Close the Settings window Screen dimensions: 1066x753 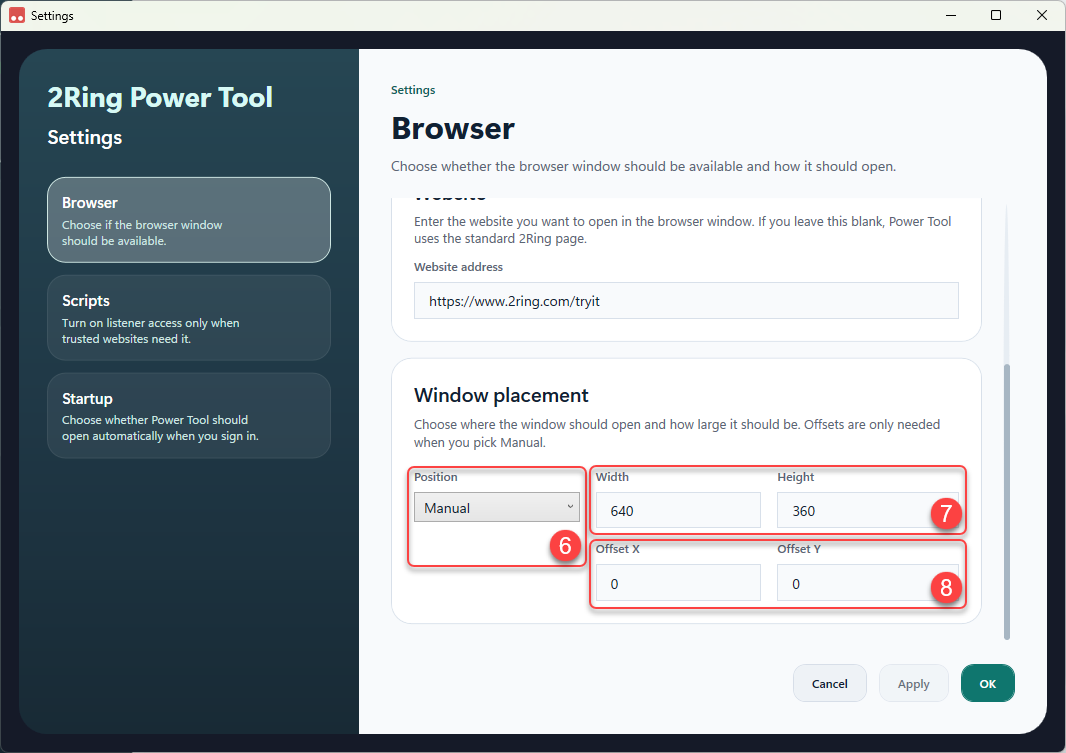(x=1042, y=15)
